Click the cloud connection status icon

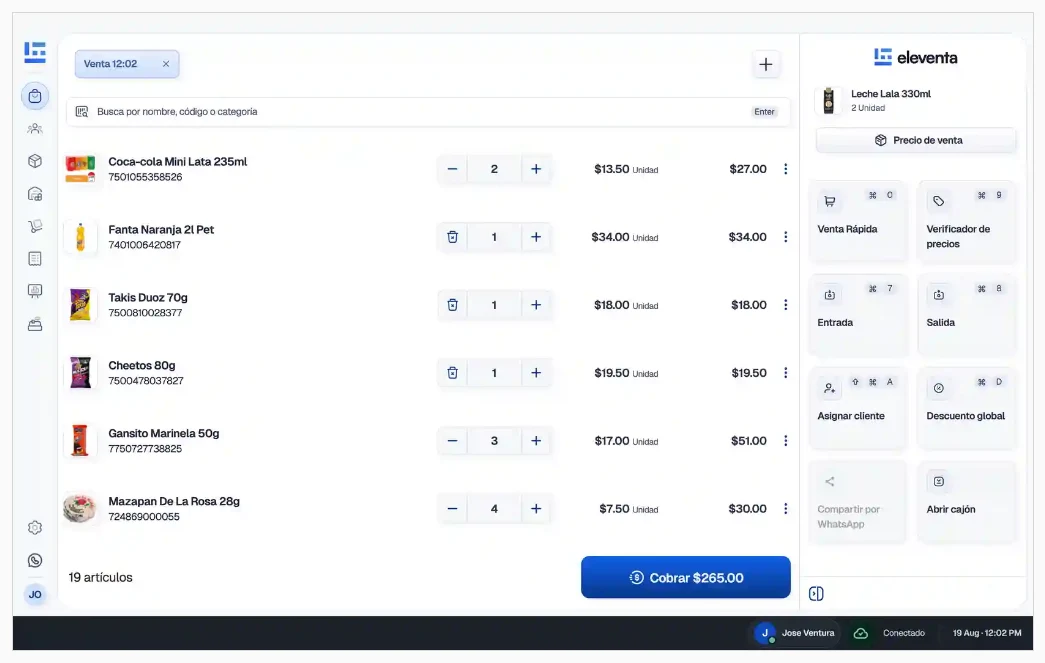(860, 633)
